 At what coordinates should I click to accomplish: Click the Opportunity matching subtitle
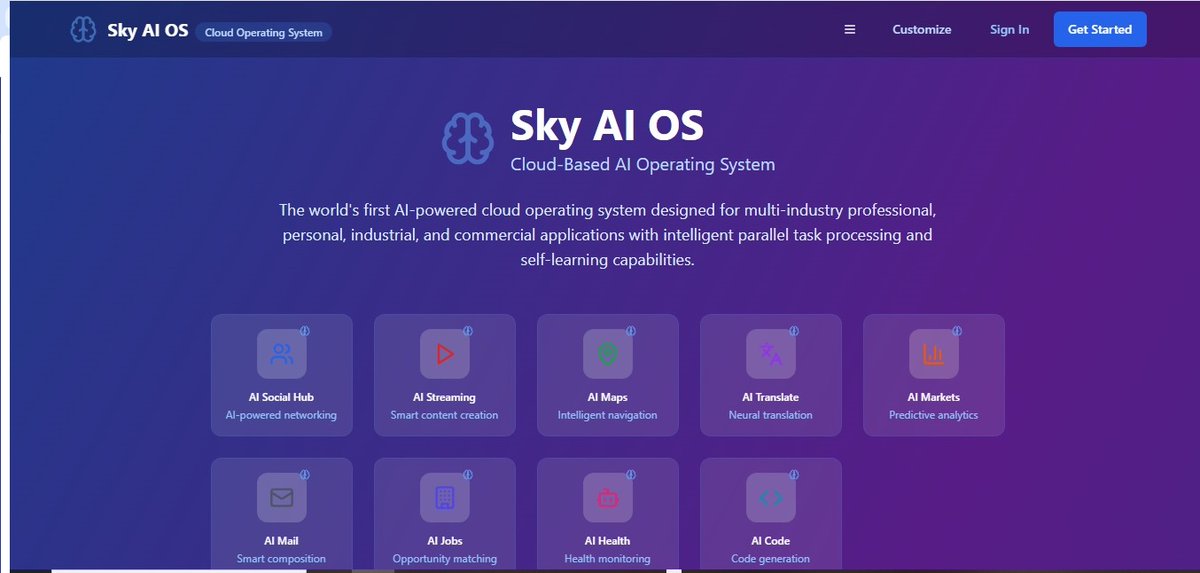[445, 559]
